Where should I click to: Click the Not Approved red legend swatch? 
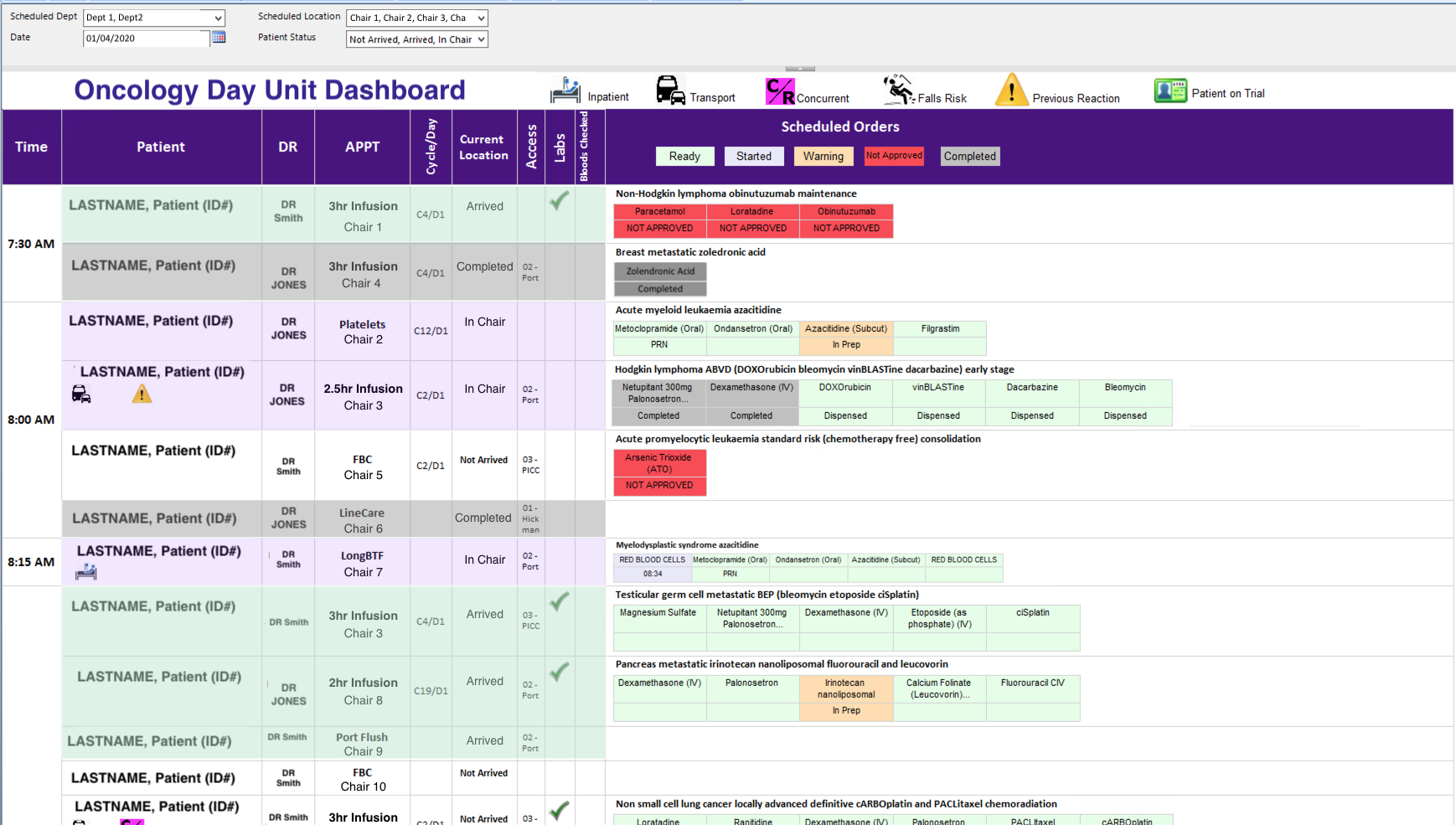point(894,156)
